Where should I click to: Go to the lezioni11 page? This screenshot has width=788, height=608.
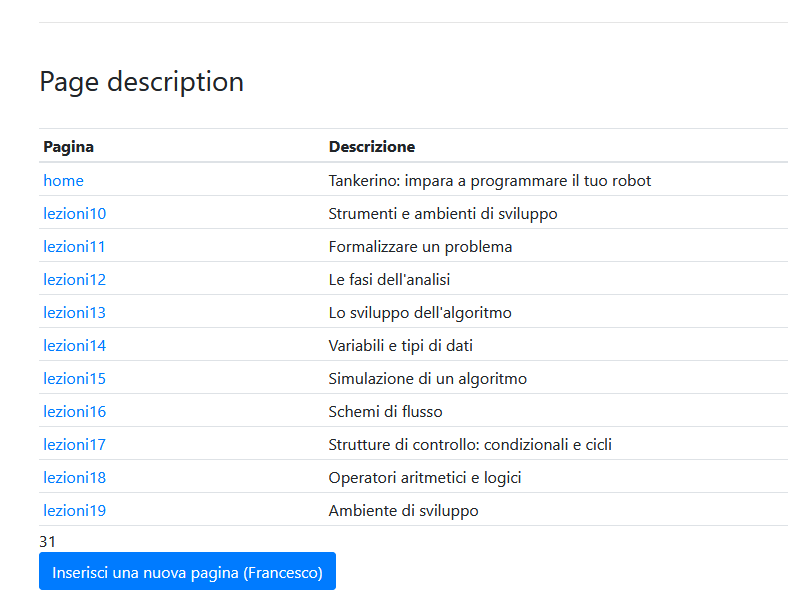pyautogui.click(x=74, y=247)
